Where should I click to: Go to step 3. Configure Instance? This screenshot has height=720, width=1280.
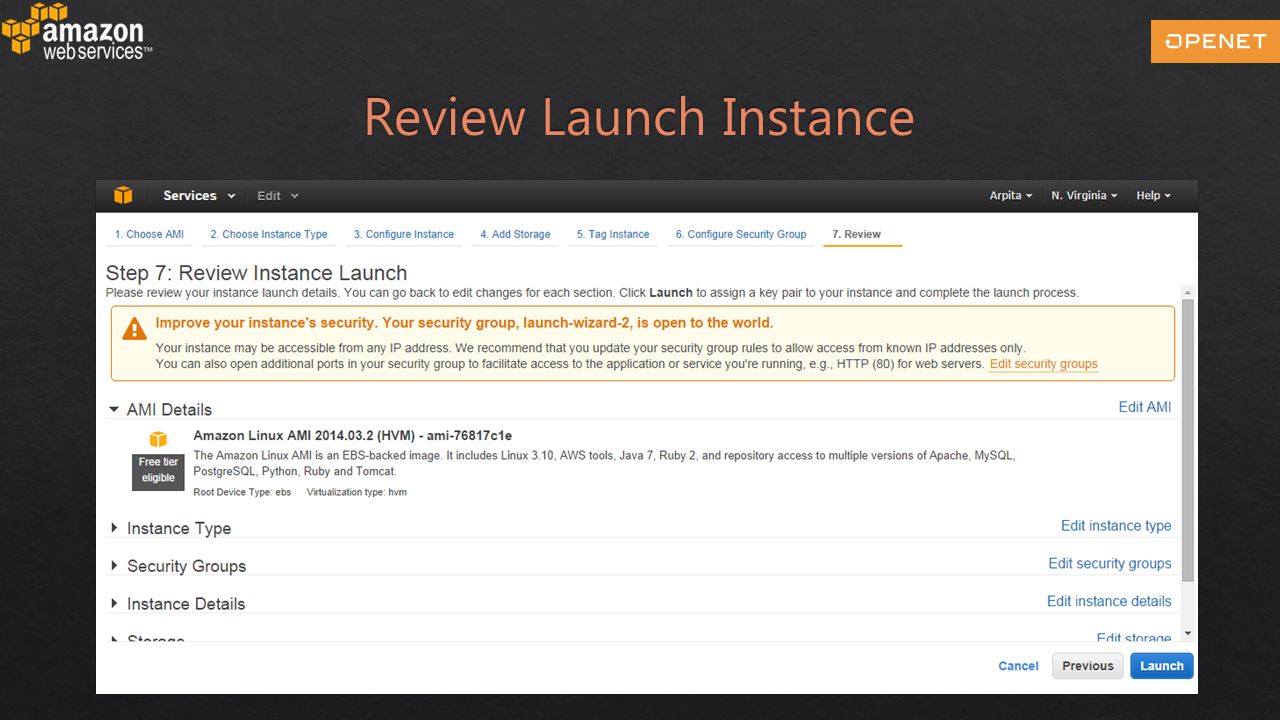click(x=404, y=234)
